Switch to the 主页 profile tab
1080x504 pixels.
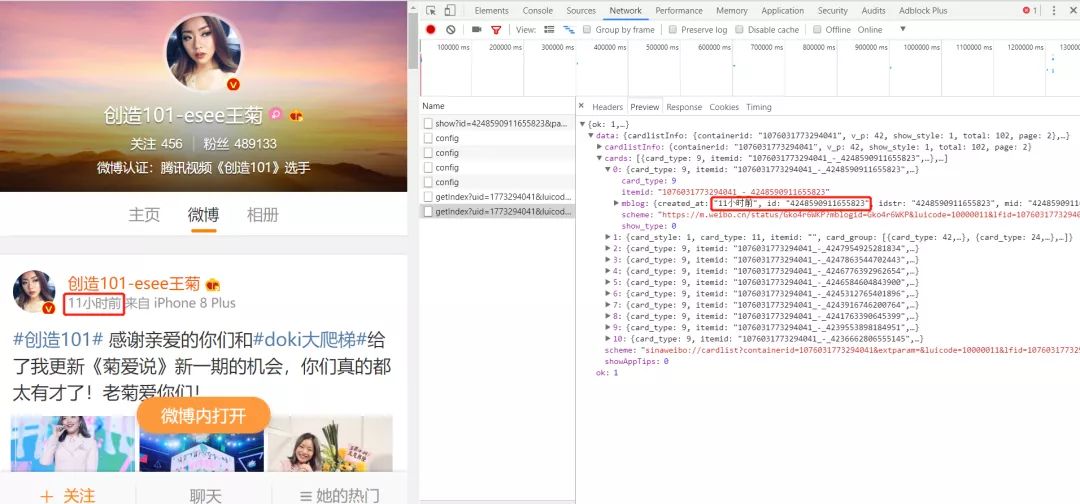[x=144, y=215]
